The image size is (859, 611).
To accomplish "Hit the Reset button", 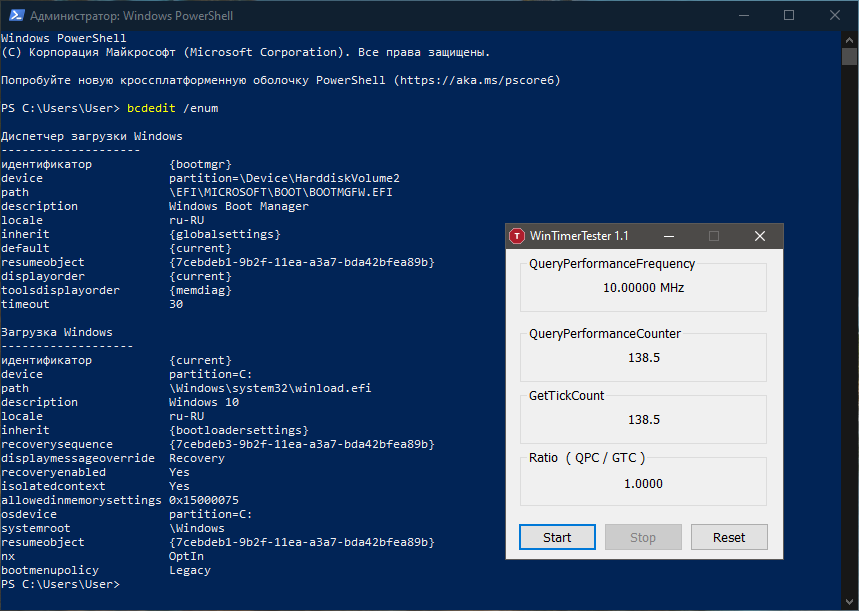I will (729, 537).
